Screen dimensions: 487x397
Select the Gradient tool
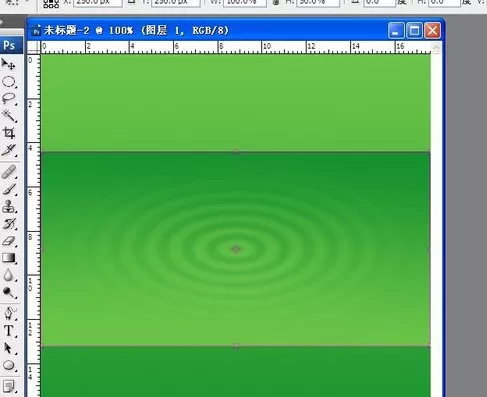click(9, 258)
